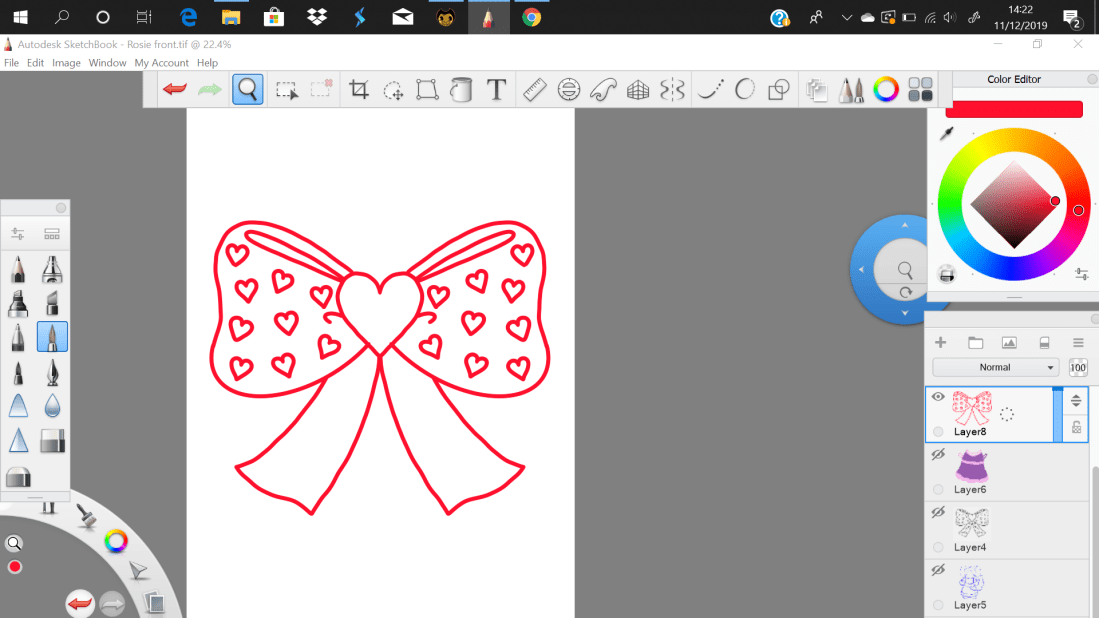Open the layer panel hamburger menu

(1078, 343)
